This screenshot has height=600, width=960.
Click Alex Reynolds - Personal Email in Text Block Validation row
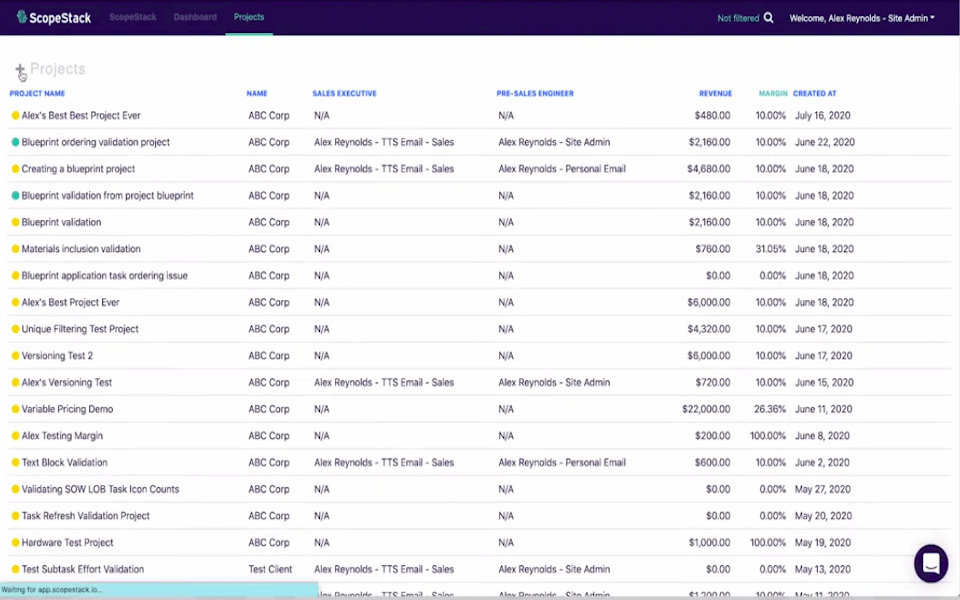tap(561, 462)
